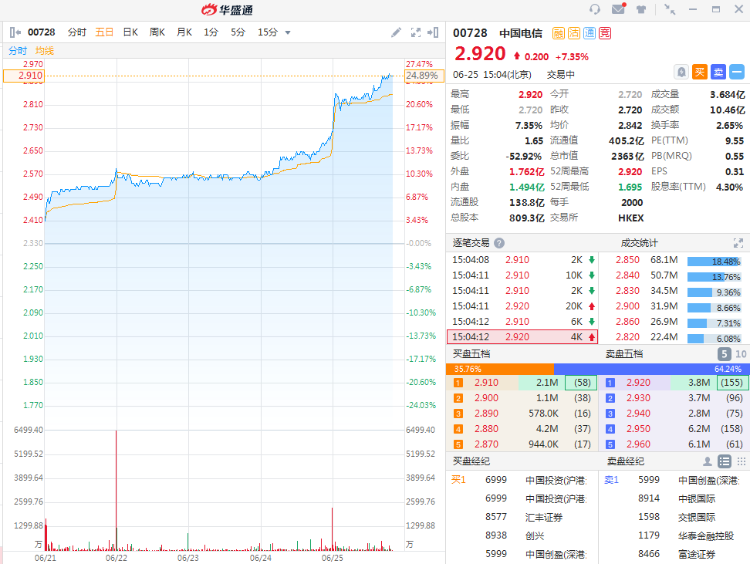
Task: Click the 52周最高 value 2.920
Action: (630, 172)
